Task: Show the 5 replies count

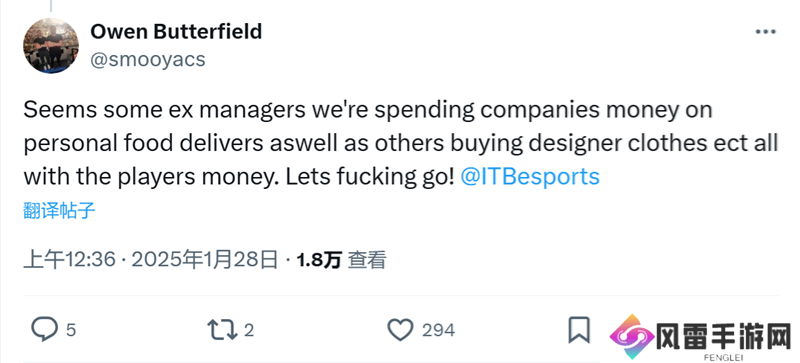Action: click(x=71, y=330)
